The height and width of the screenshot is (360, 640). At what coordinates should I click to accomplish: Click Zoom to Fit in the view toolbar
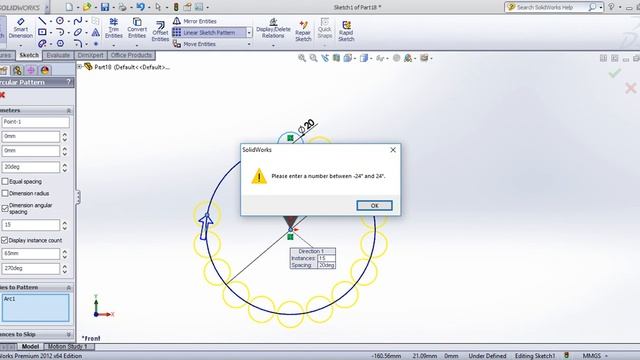[302, 58]
